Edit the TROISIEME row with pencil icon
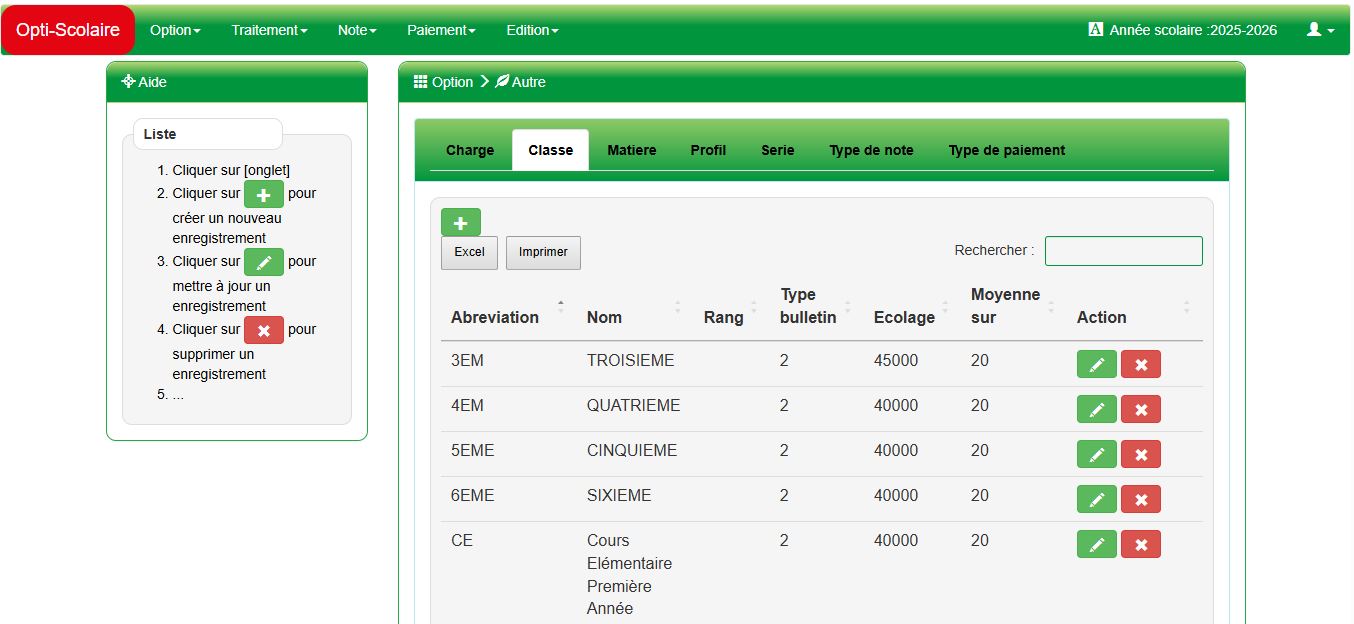Viewport: 1354px width, 624px height. 1097,364
